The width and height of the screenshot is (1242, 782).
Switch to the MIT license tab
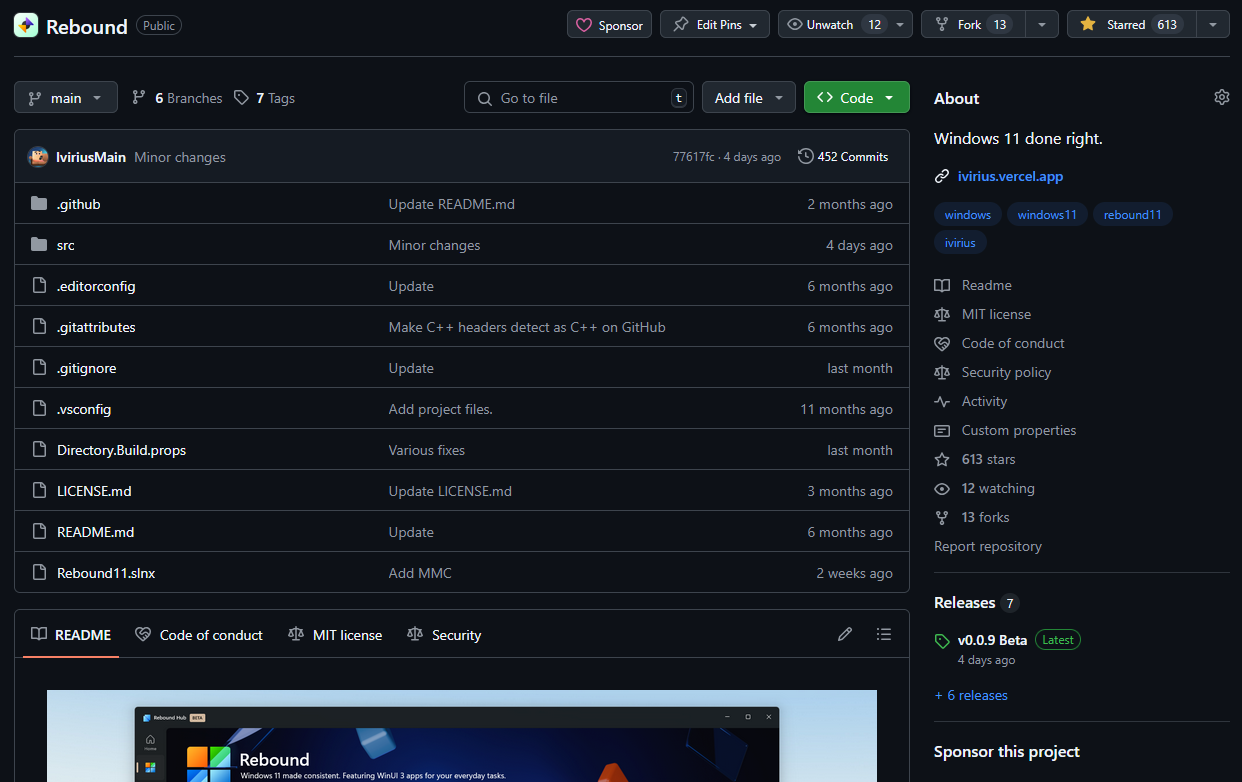pos(335,634)
